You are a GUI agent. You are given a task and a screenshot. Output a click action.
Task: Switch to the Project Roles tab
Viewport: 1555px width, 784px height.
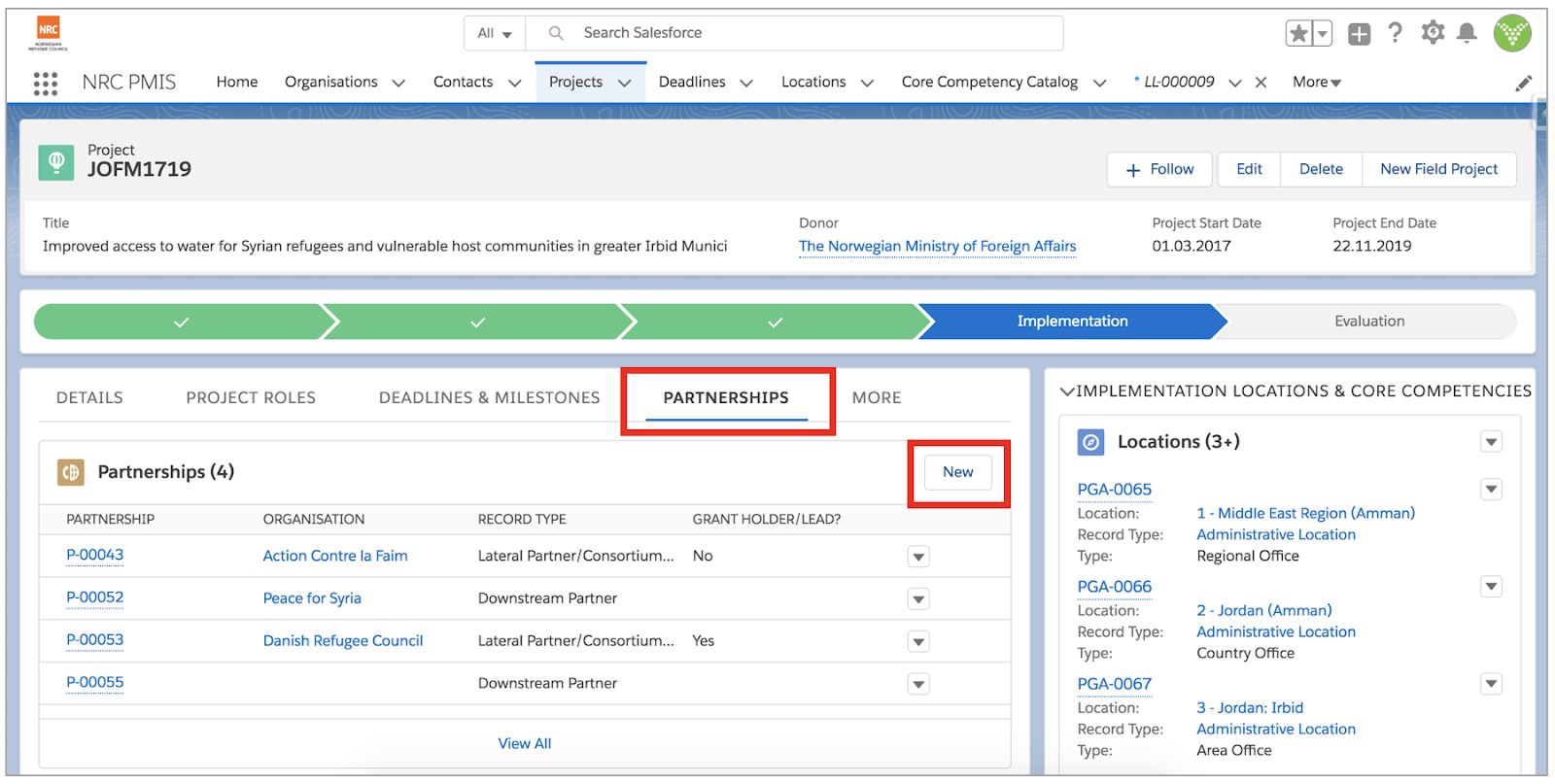pyautogui.click(x=251, y=397)
